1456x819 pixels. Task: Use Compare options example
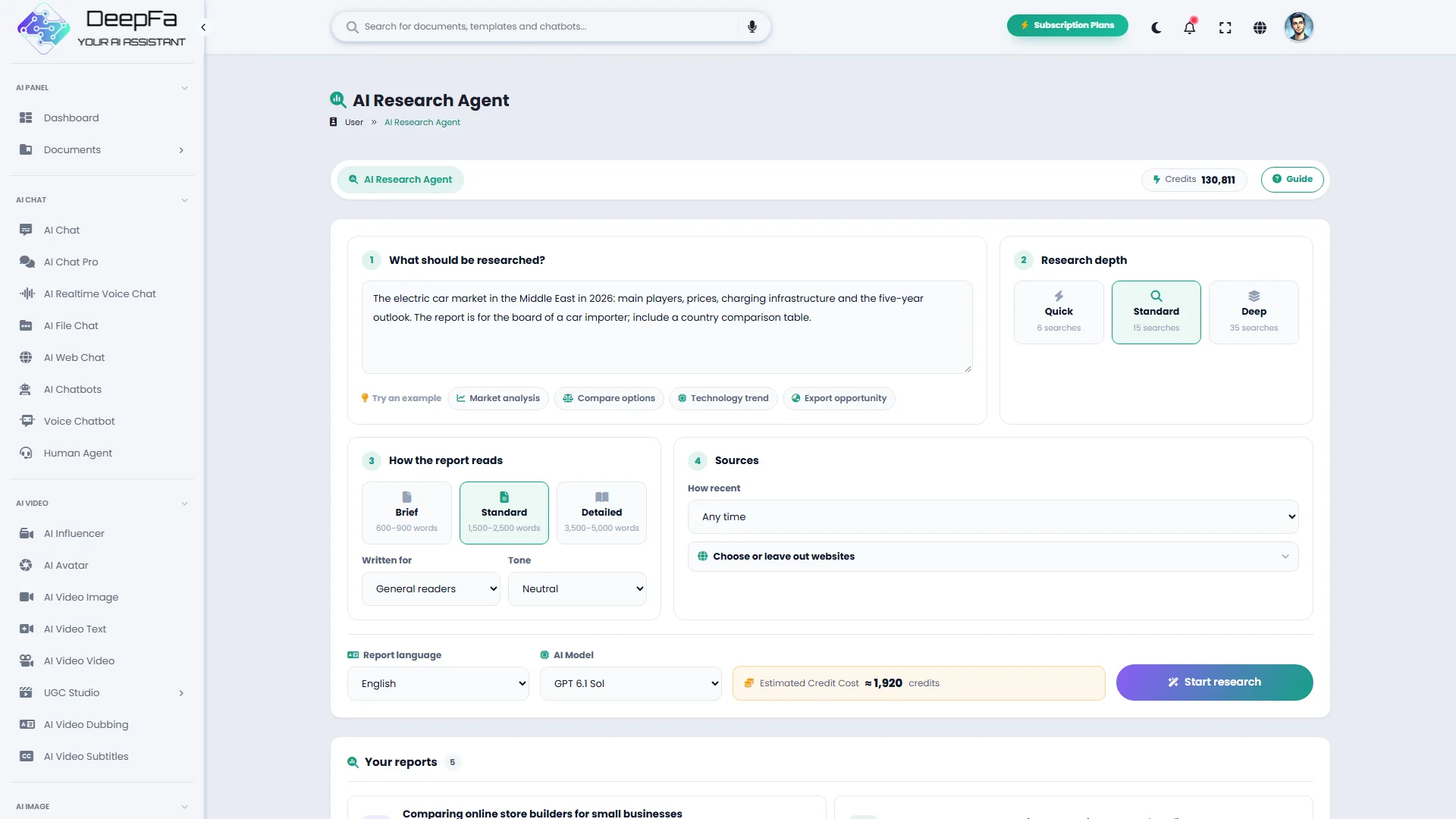(608, 398)
